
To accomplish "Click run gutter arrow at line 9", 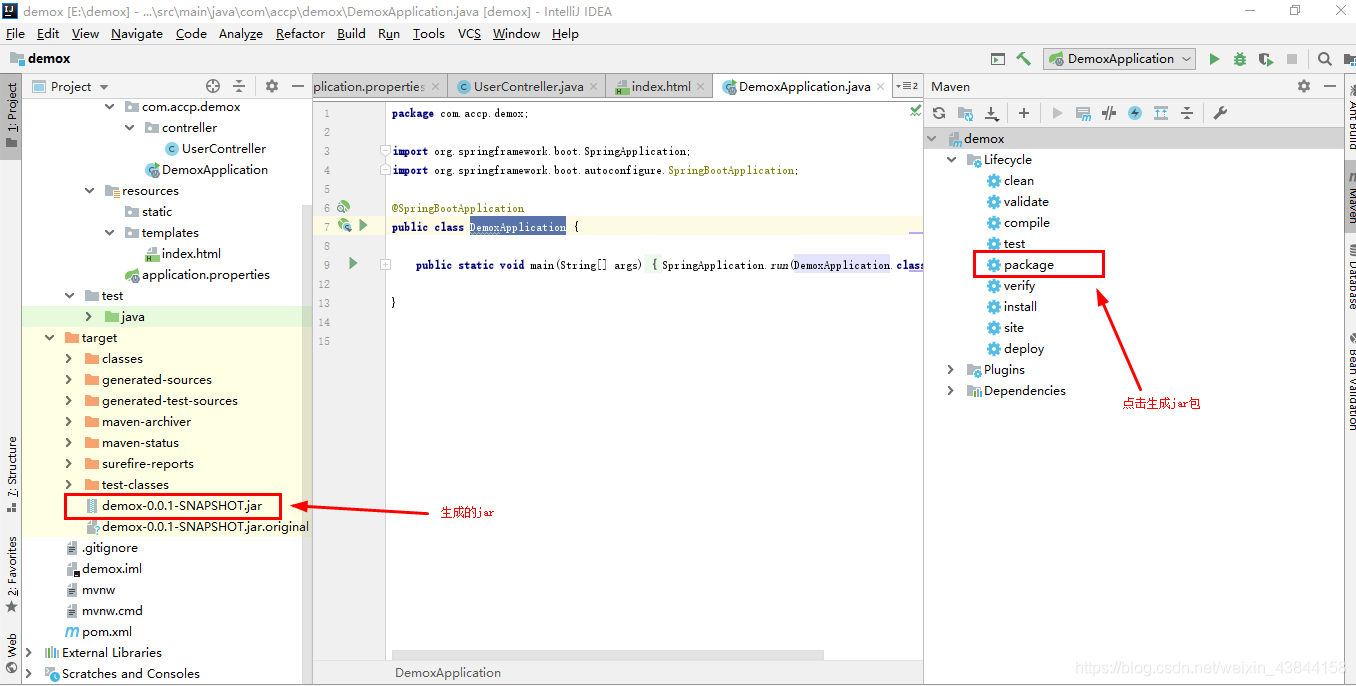I will [x=353, y=263].
